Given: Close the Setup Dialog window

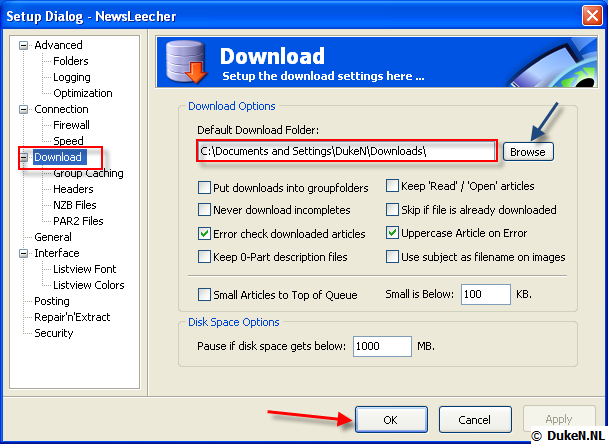Looking at the screenshot, I should 592,16.
